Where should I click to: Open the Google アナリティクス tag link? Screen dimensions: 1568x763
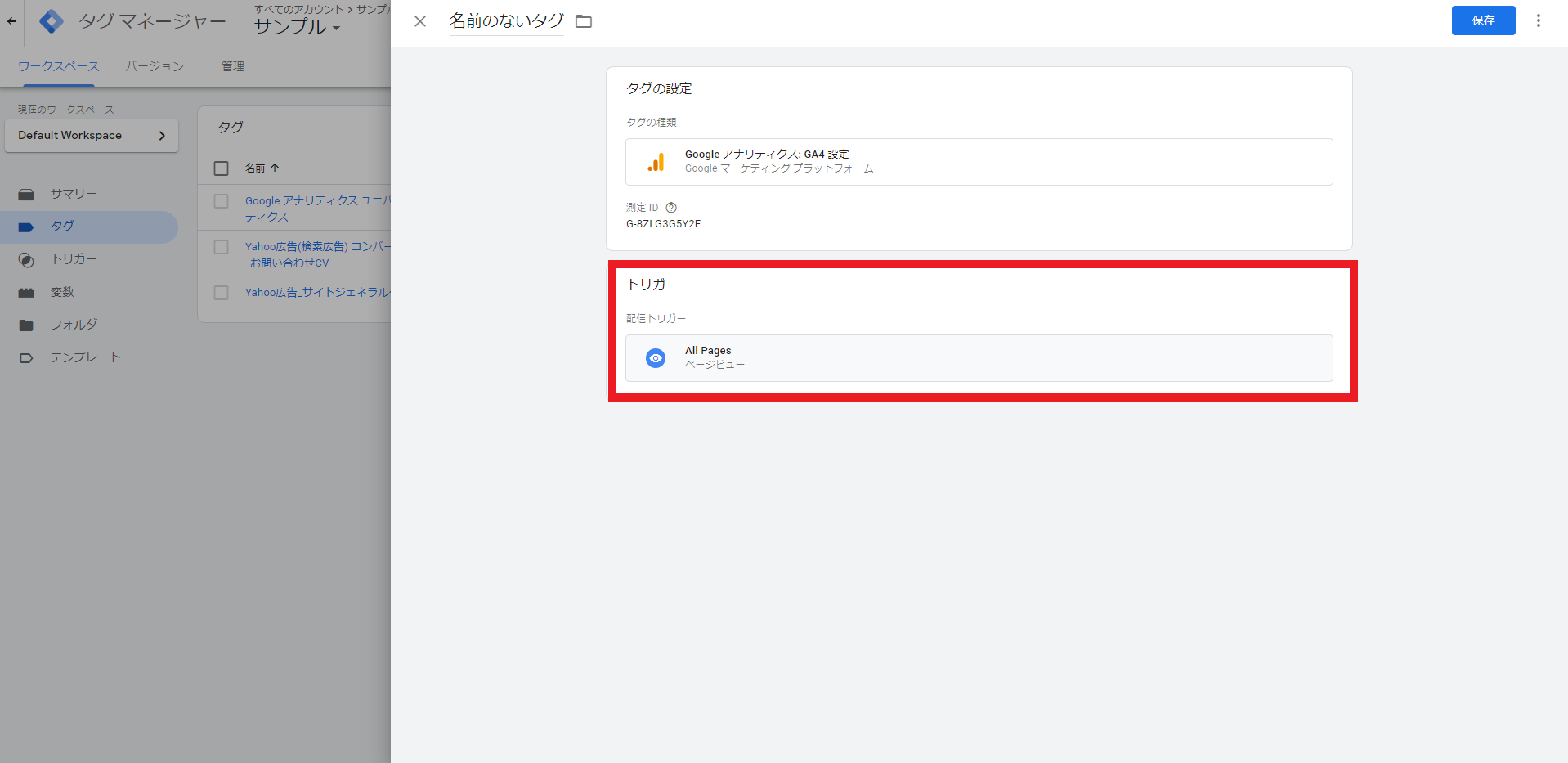pos(317,209)
